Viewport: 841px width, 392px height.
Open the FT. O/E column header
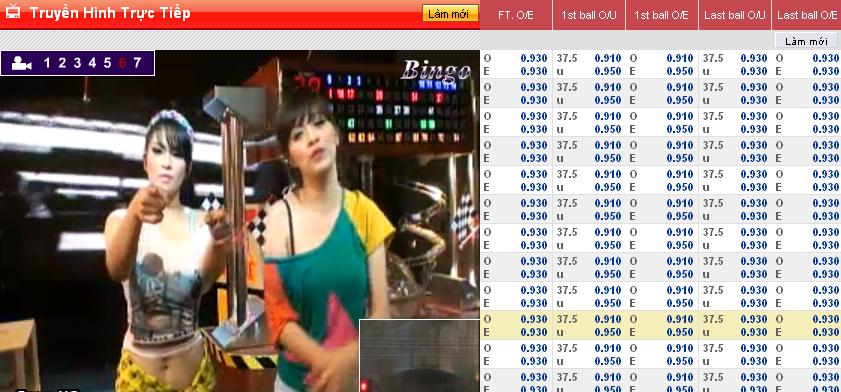pos(515,15)
